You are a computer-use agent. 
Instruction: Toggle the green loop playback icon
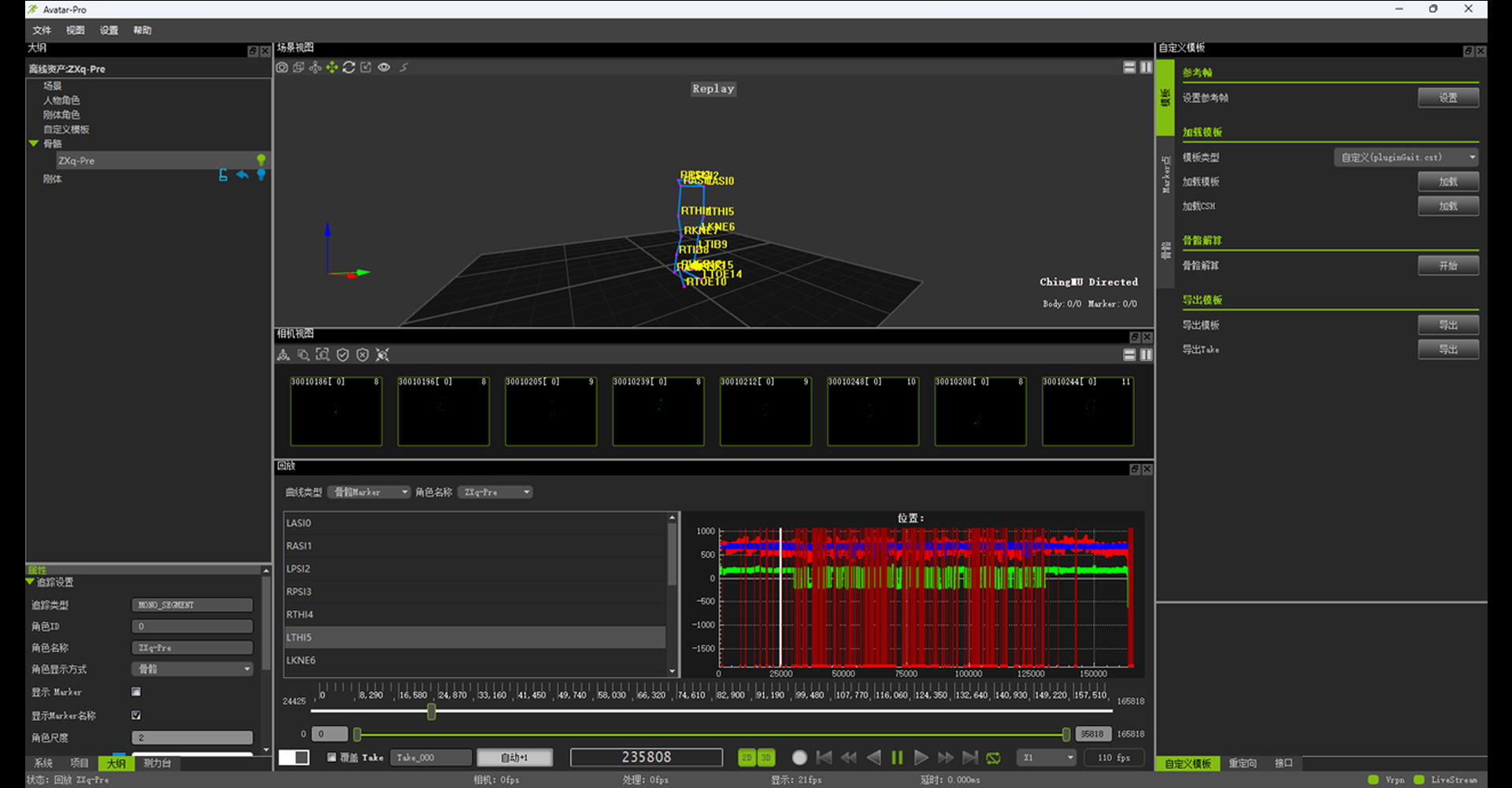click(994, 757)
